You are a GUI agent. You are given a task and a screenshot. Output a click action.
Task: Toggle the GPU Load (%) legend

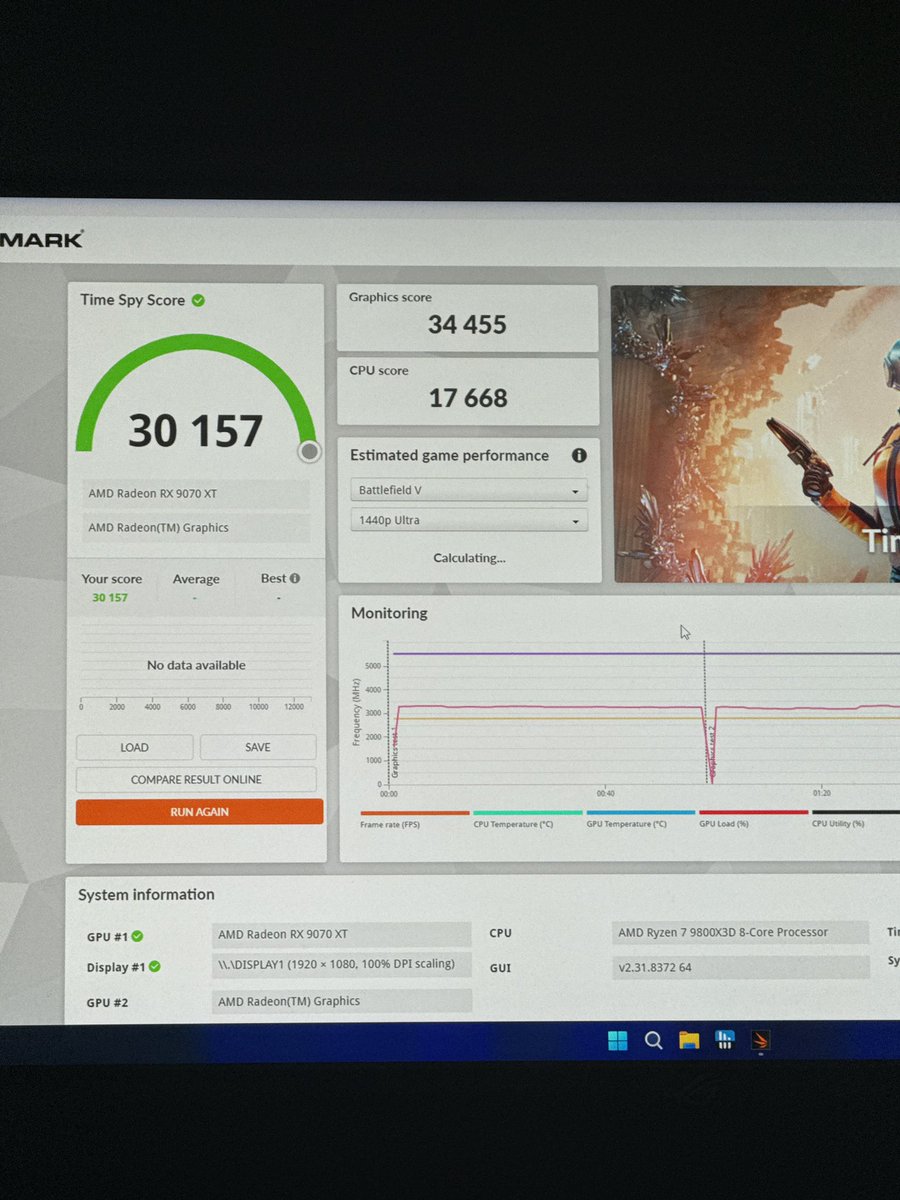[x=753, y=819]
